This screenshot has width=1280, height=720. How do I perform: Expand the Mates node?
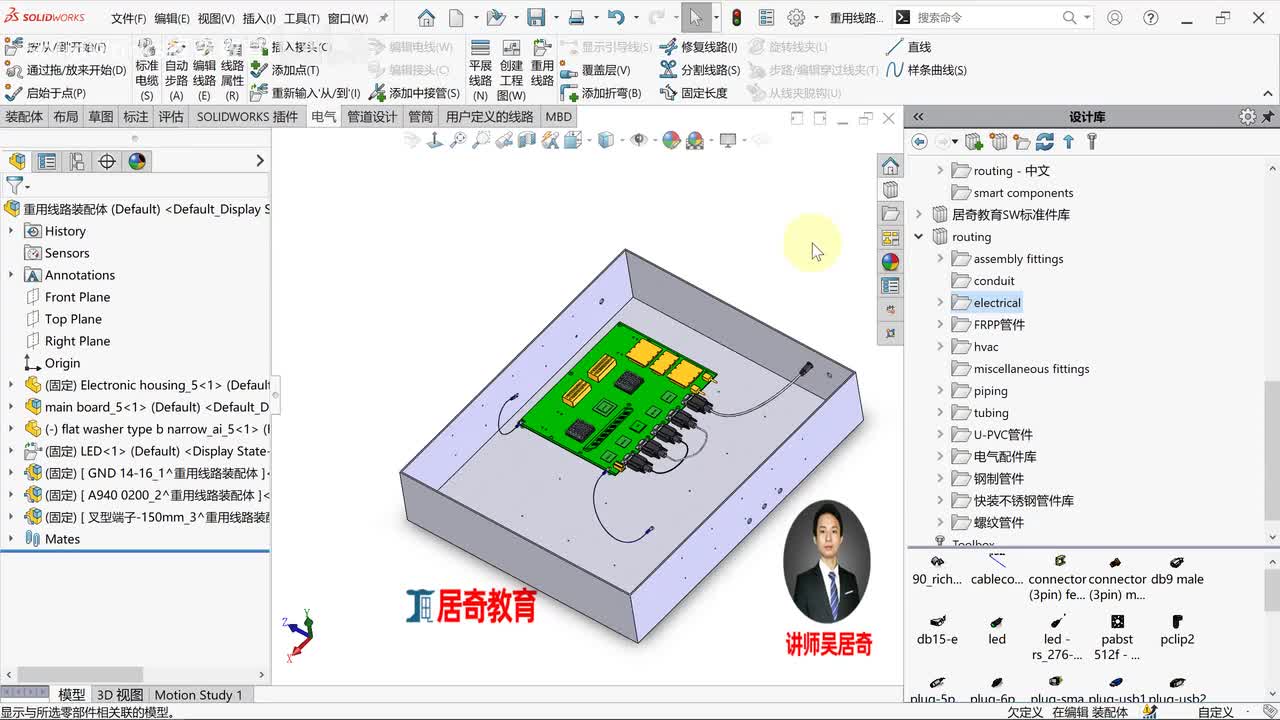pos(11,539)
